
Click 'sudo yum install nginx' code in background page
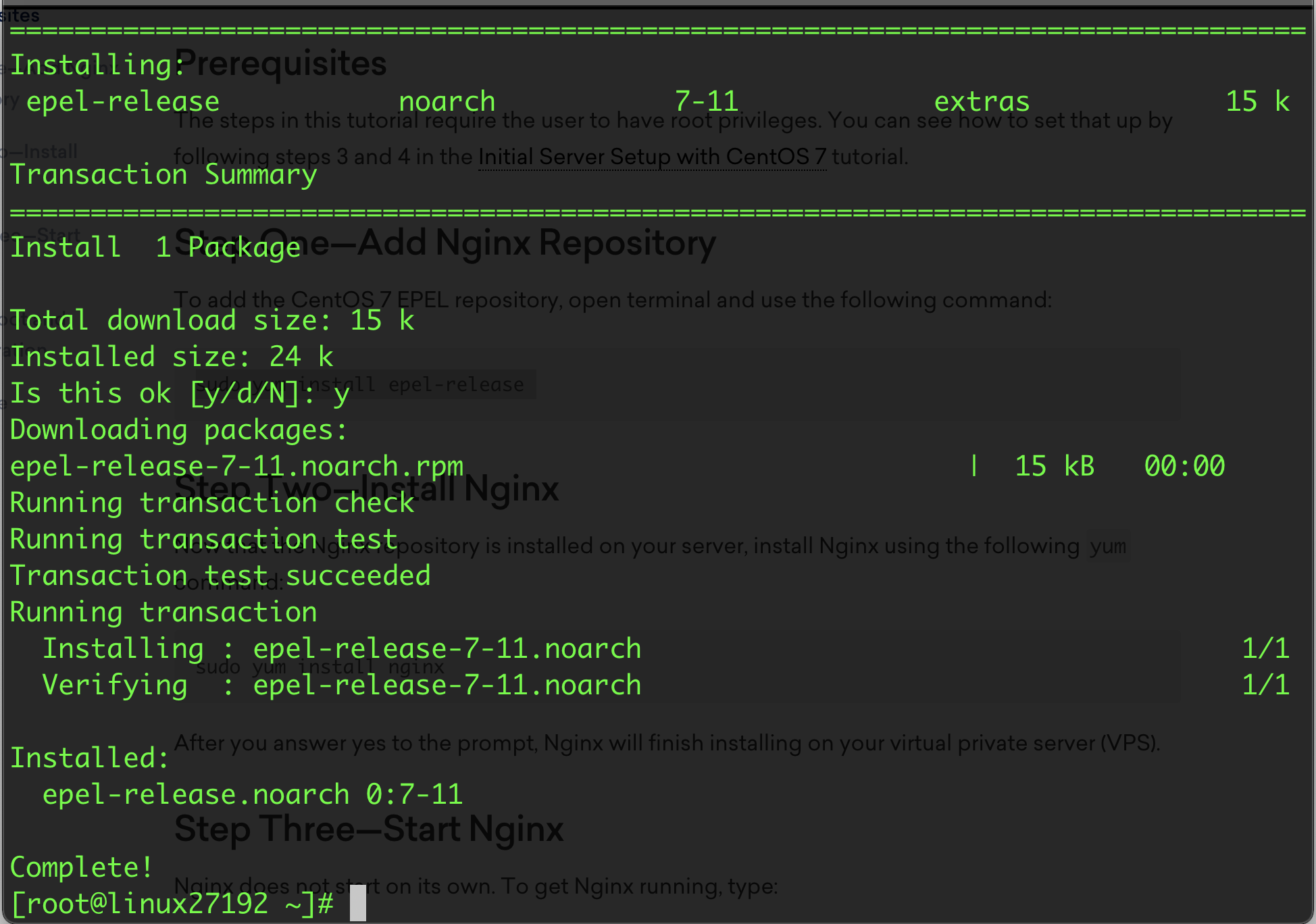(320, 667)
